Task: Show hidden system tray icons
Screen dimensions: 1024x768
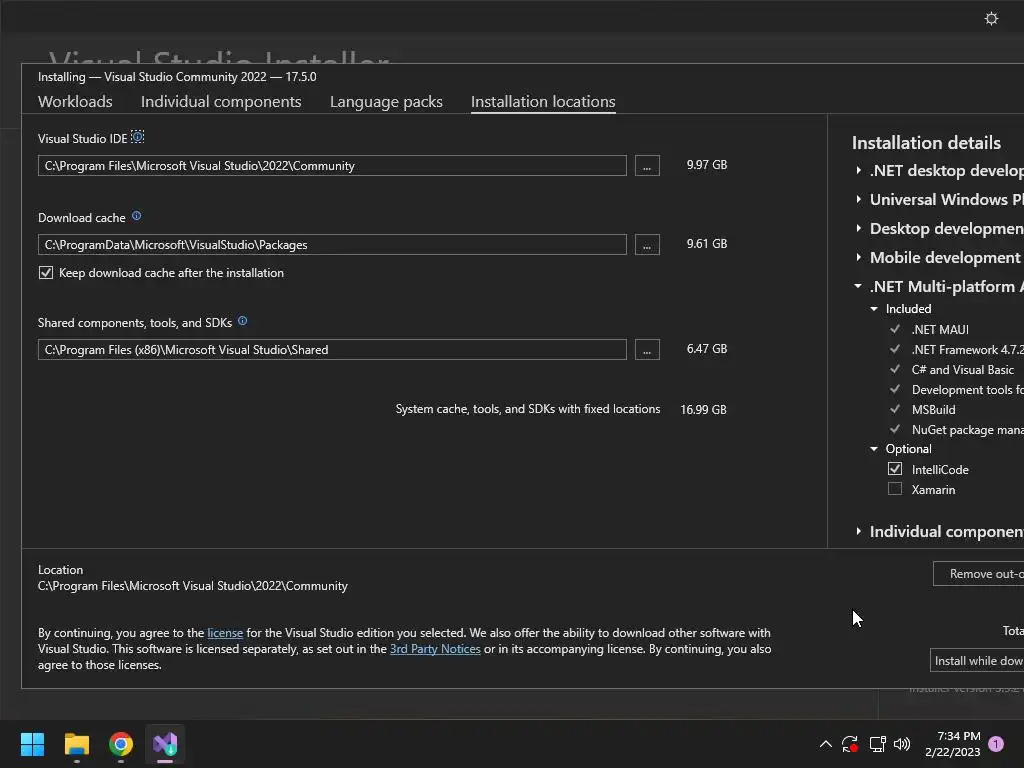Action: 825,744
